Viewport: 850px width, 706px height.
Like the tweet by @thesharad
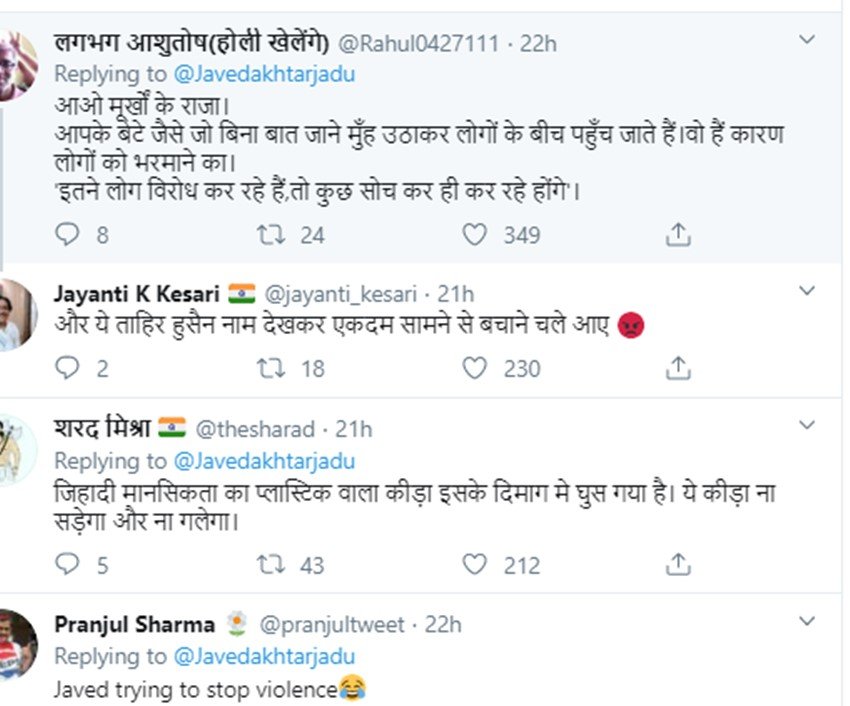474,566
